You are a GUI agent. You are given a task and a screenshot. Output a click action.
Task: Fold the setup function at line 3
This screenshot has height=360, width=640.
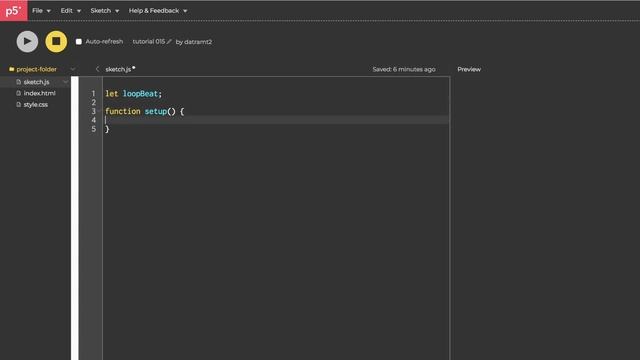pyautogui.click(x=99, y=111)
